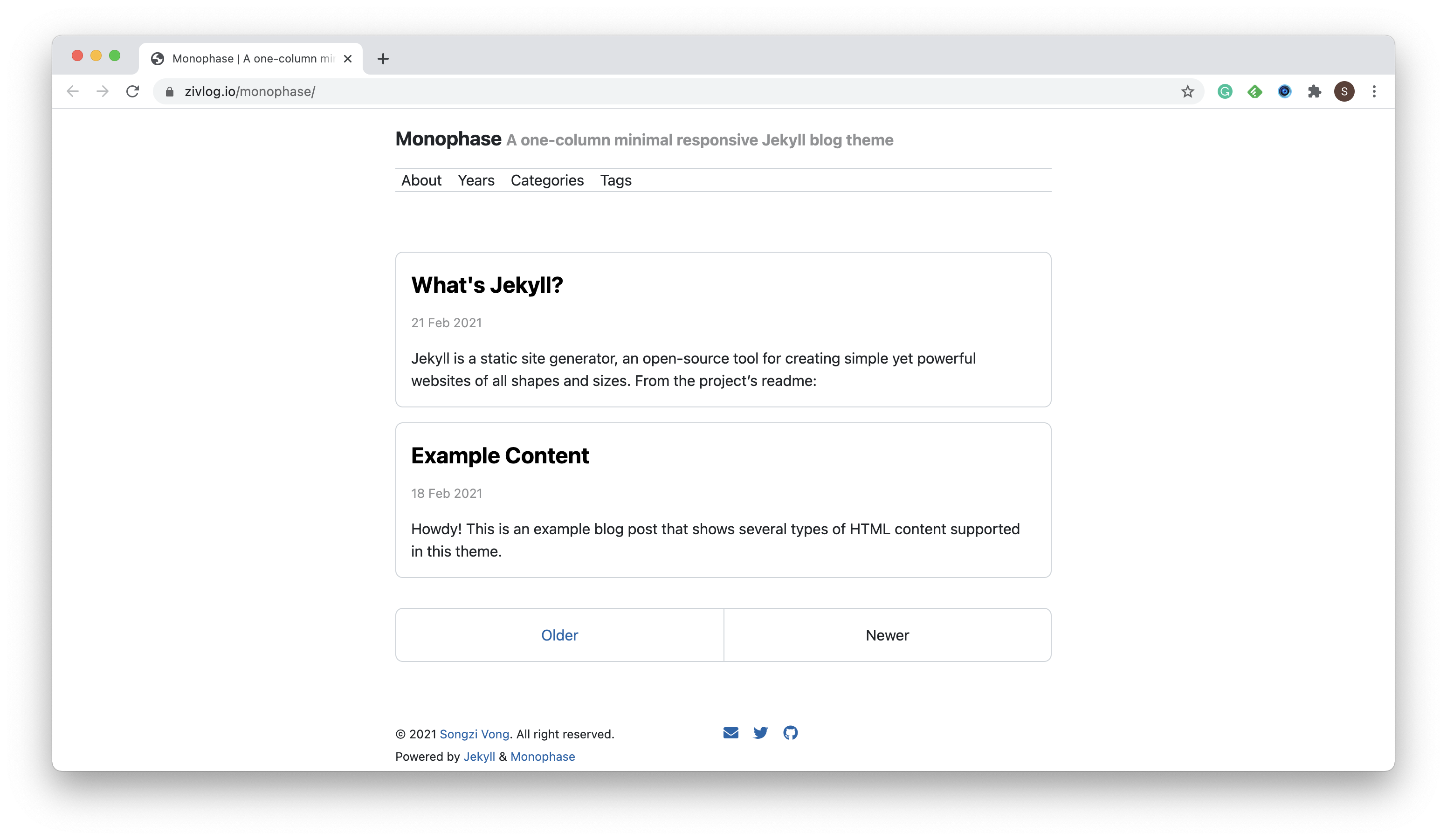This screenshot has width=1447, height=840.
Task: Click the Older pagination button
Action: coord(559,635)
